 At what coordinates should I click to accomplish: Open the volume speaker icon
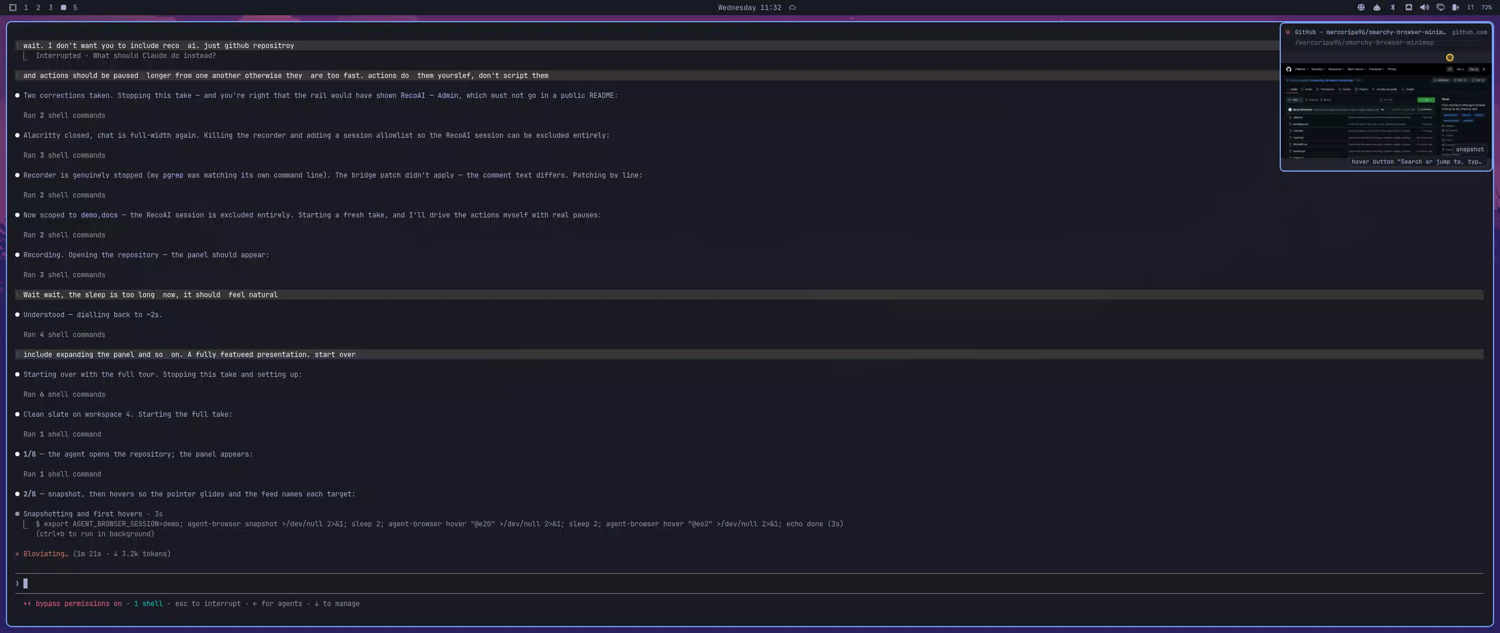[x=1424, y=7]
